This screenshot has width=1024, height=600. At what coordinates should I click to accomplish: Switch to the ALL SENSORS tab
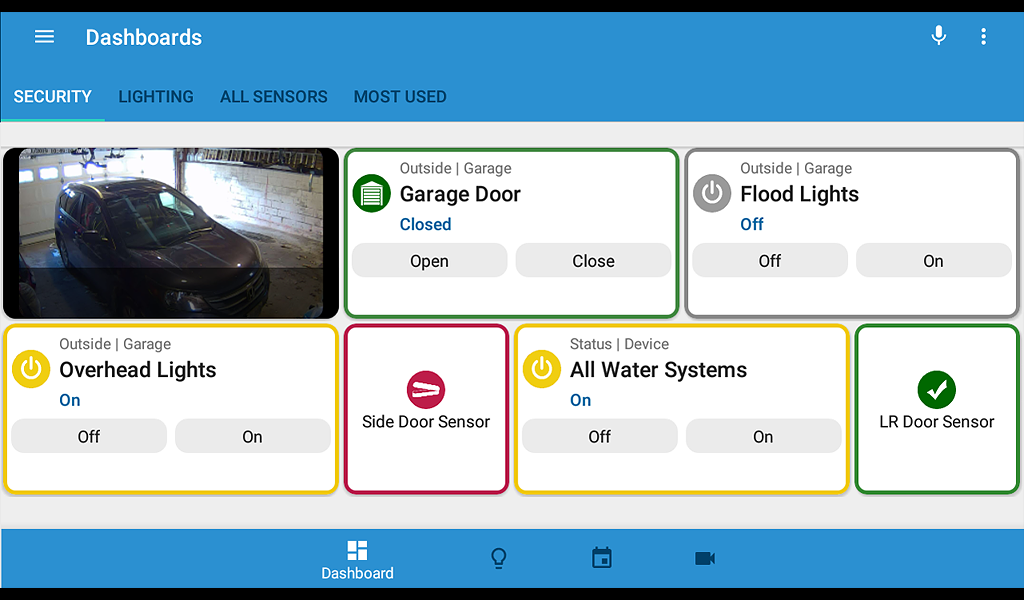click(274, 97)
